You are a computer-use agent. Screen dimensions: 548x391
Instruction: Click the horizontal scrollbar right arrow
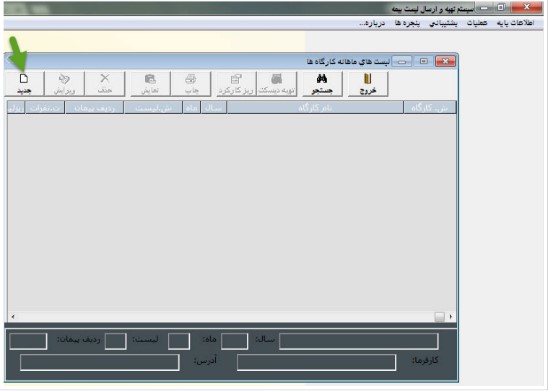pyautogui.click(x=451, y=317)
